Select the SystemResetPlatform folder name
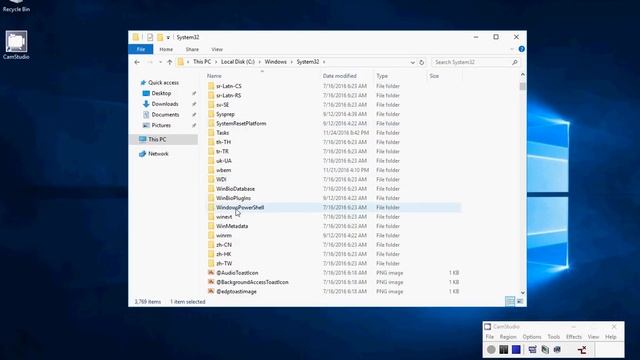The width and height of the screenshot is (640, 360). click(241, 124)
